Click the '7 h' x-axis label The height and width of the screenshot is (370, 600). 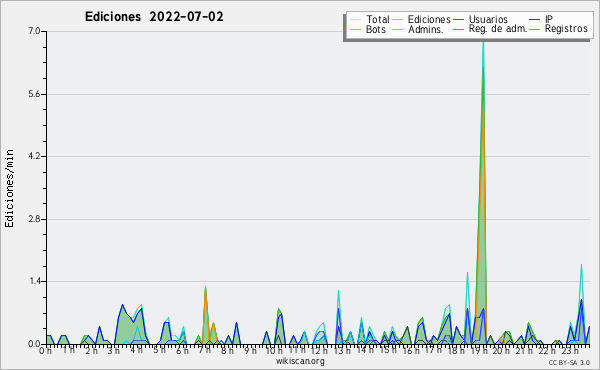pyautogui.click(x=204, y=350)
